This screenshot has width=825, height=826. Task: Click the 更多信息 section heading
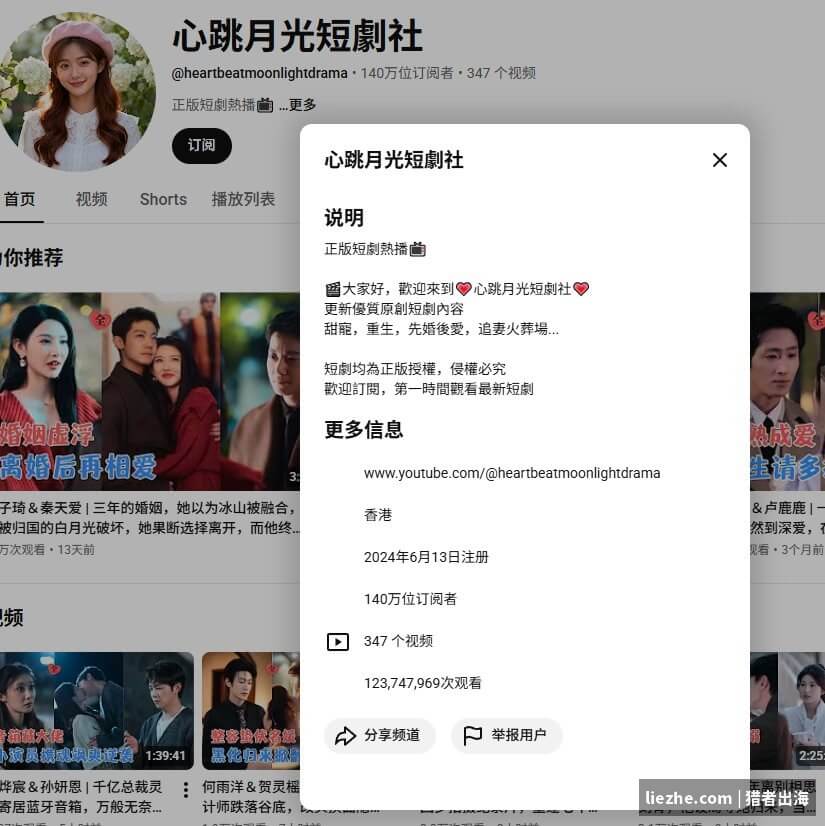point(364,429)
